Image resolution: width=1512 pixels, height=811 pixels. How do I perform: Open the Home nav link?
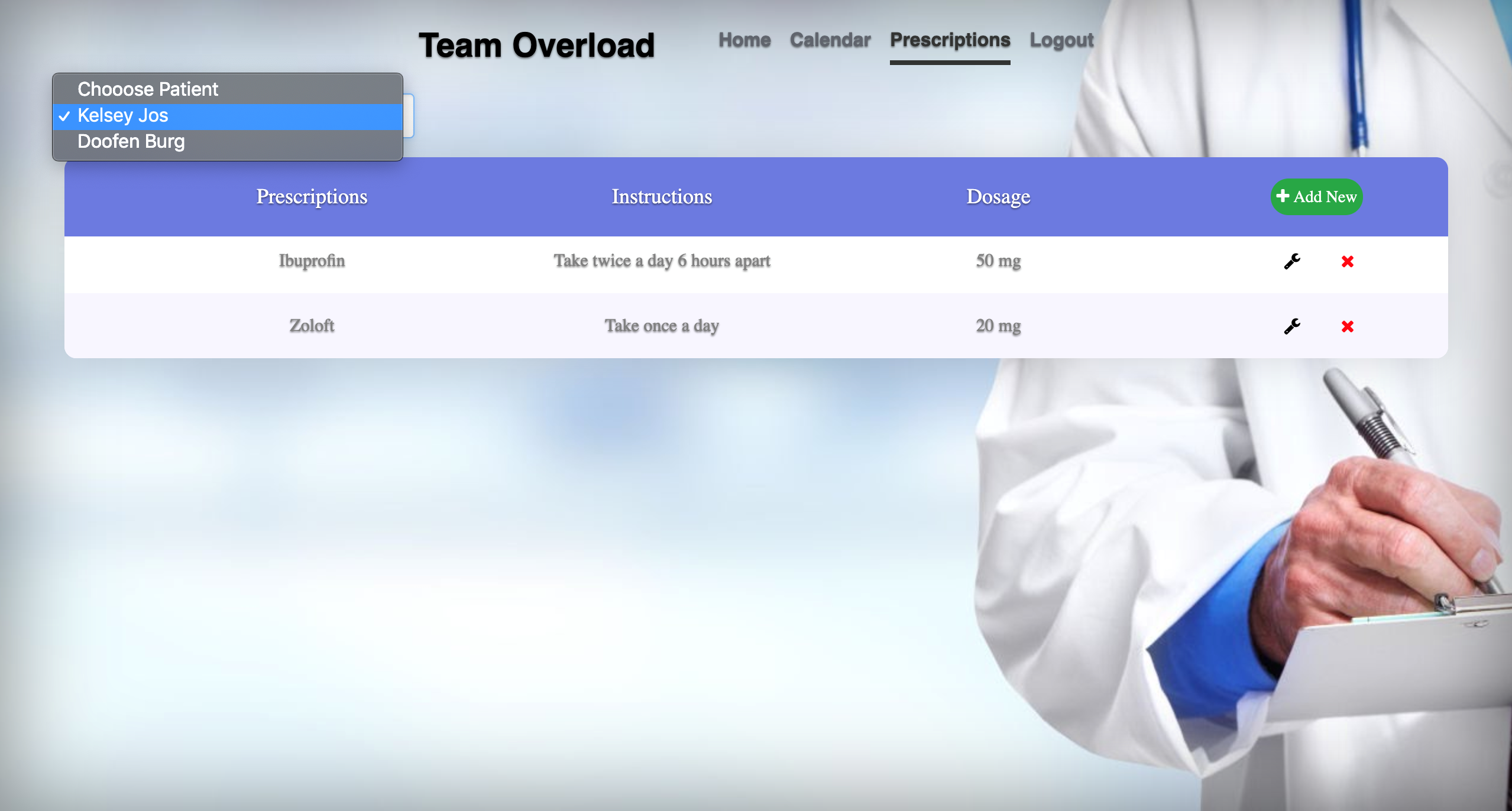coord(744,40)
